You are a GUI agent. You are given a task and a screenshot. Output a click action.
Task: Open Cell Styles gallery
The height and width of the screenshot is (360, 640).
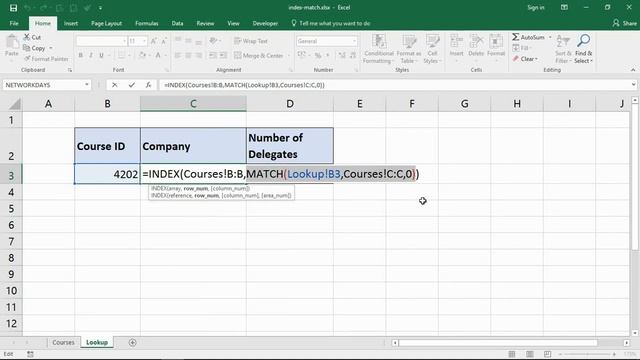pyautogui.click(x=432, y=49)
